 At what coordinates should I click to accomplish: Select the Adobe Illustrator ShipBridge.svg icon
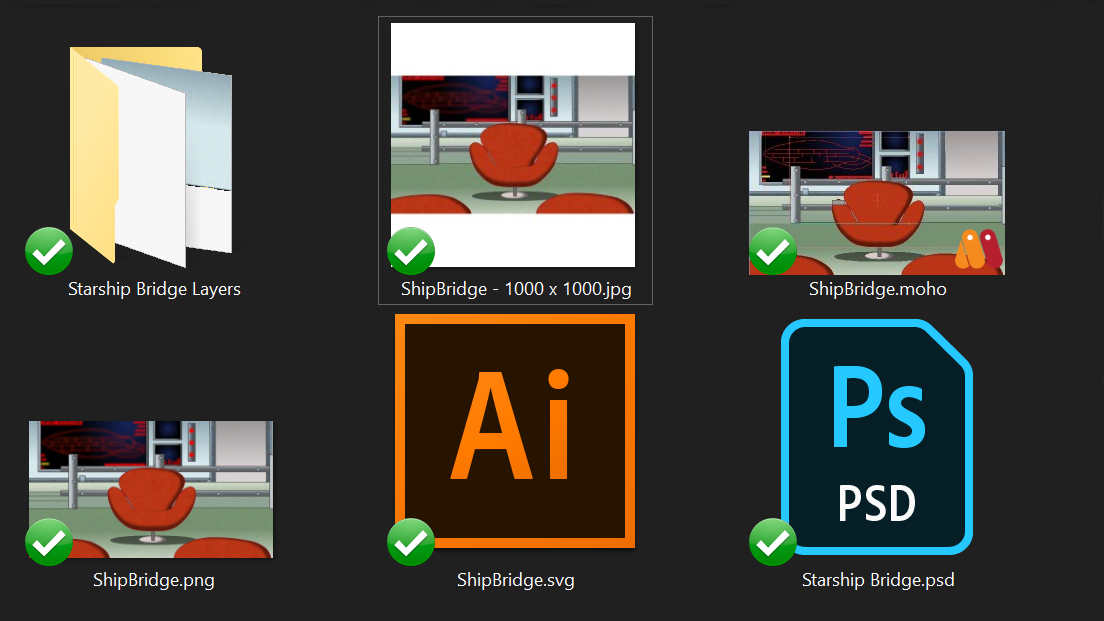[x=515, y=431]
